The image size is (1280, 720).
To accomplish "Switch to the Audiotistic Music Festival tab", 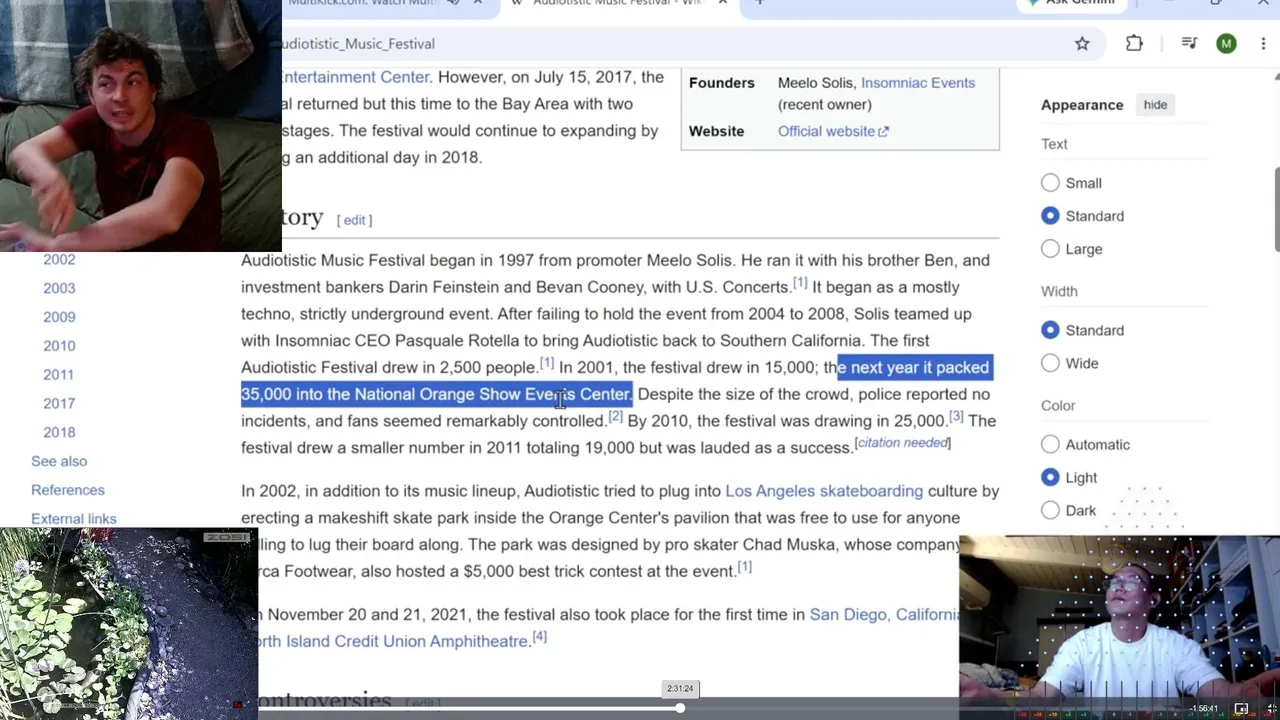I will click(617, 3).
